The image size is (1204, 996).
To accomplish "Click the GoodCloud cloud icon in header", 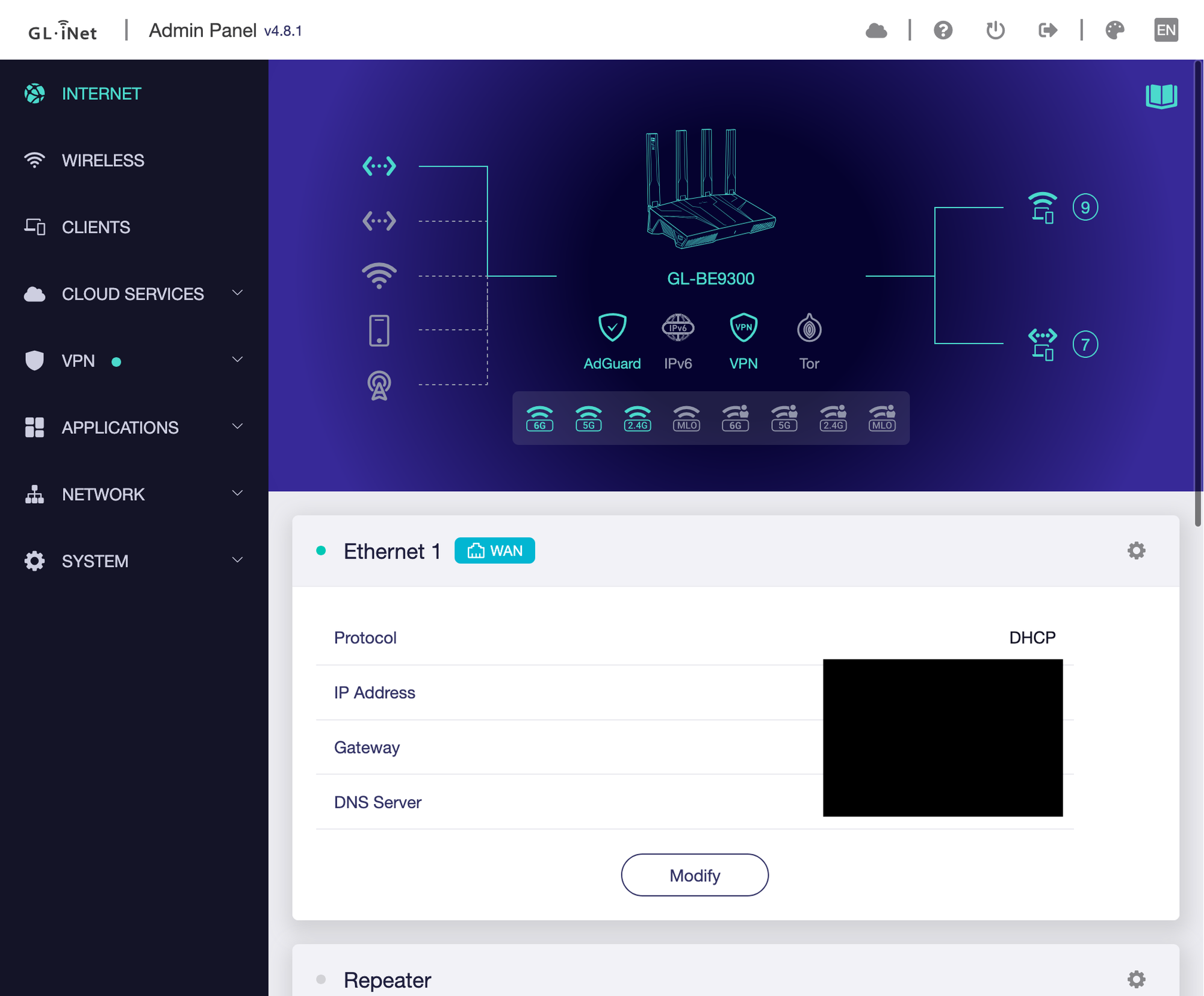I will [x=876, y=31].
